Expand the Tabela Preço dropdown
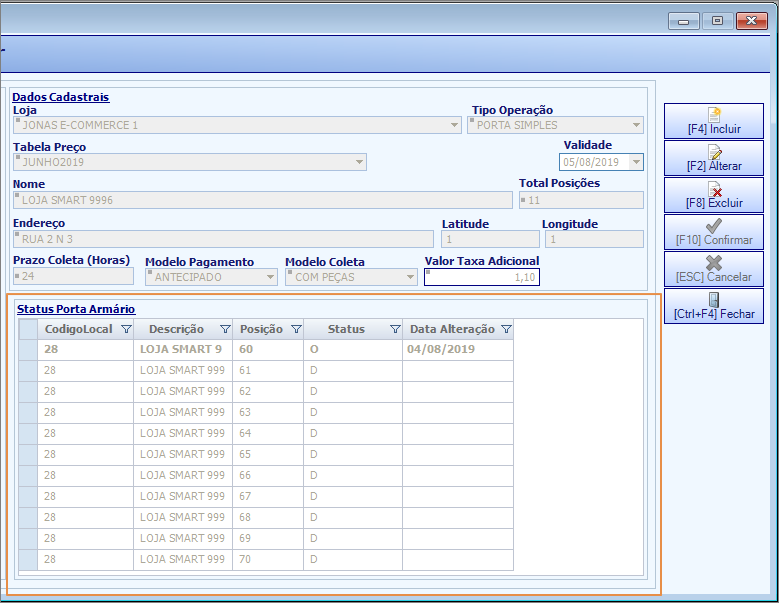 coord(359,162)
